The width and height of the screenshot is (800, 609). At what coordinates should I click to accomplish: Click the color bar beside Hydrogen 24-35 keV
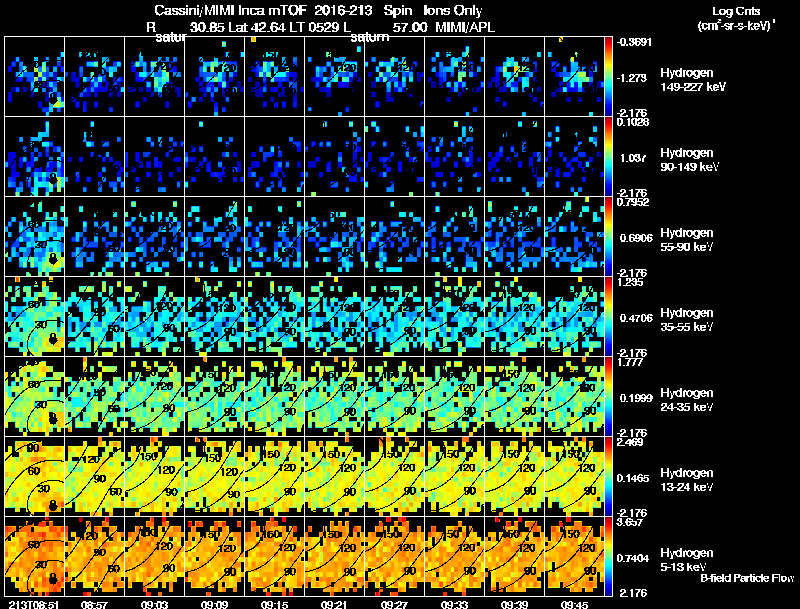608,397
